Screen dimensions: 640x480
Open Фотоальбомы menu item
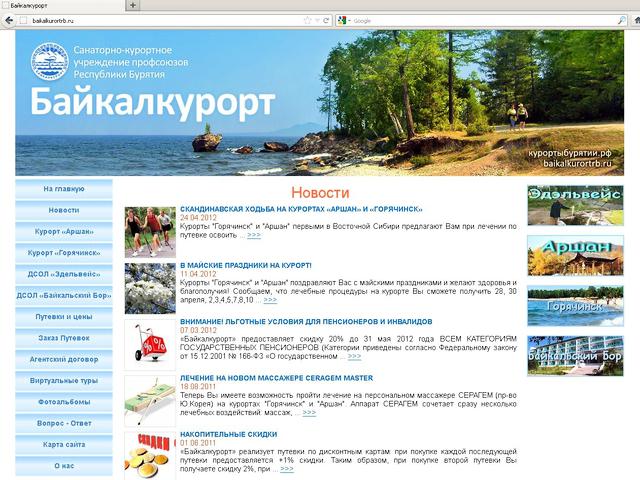pyautogui.click(x=64, y=402)
